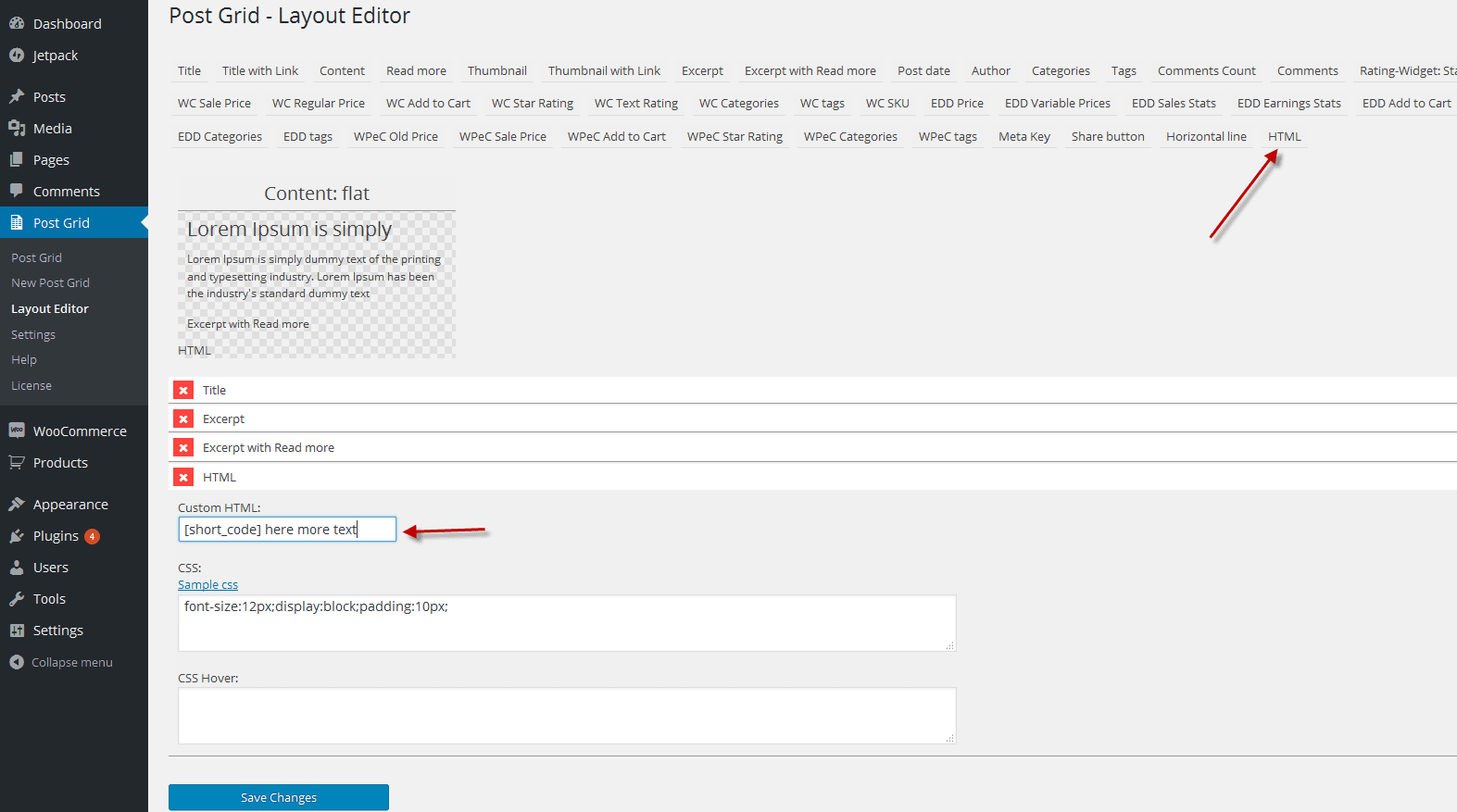This screenshot has height=812, width=1457.
Task: Click the Jetpack sidebar icon
Action: point(17,55)
